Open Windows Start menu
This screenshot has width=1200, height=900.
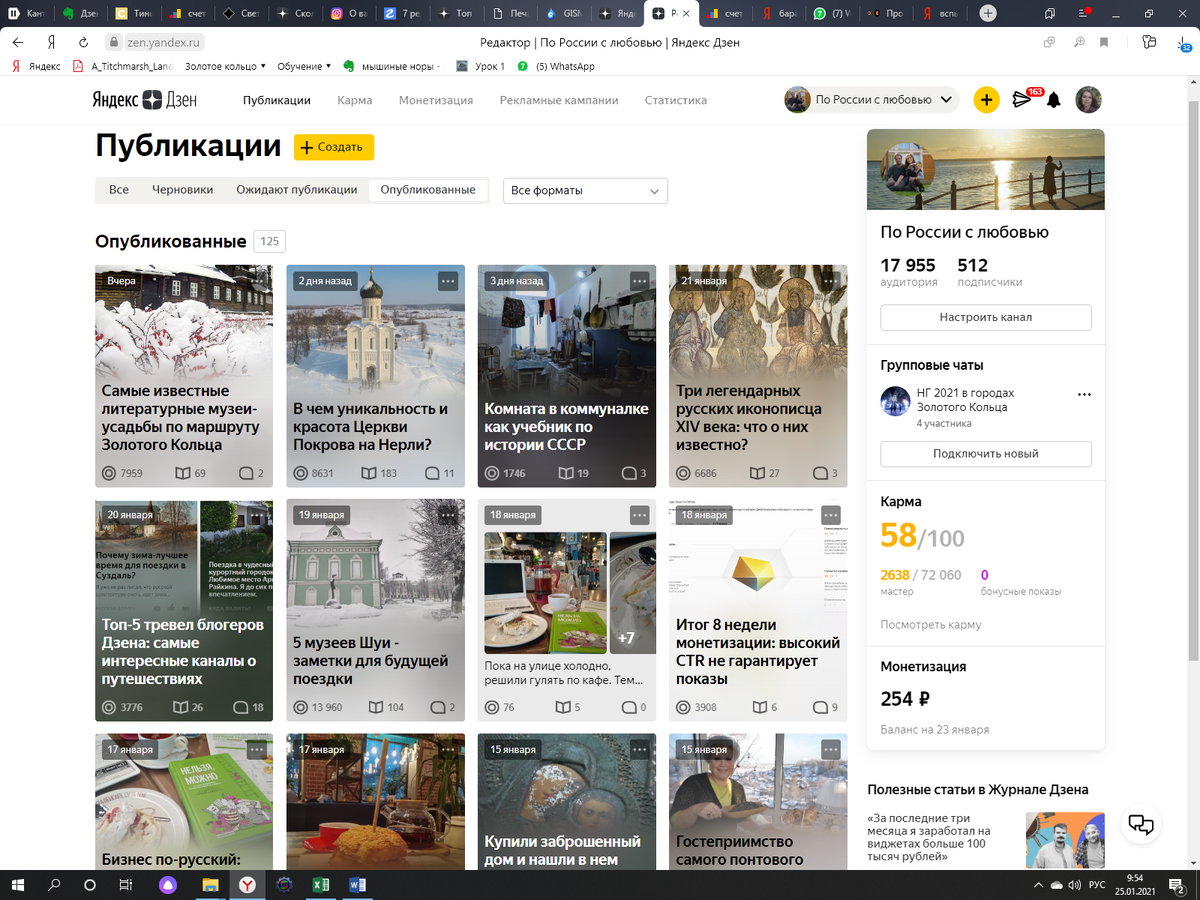coord(18,885)
